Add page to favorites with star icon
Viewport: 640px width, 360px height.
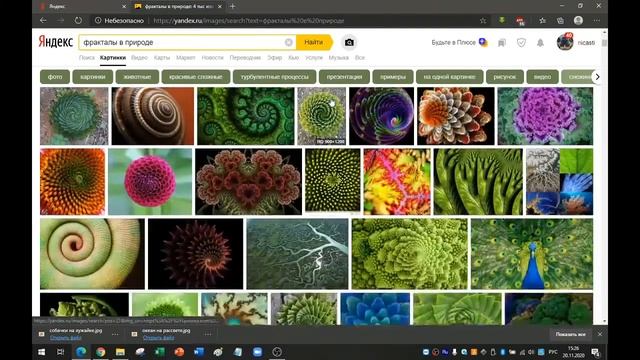click(483, 20)
